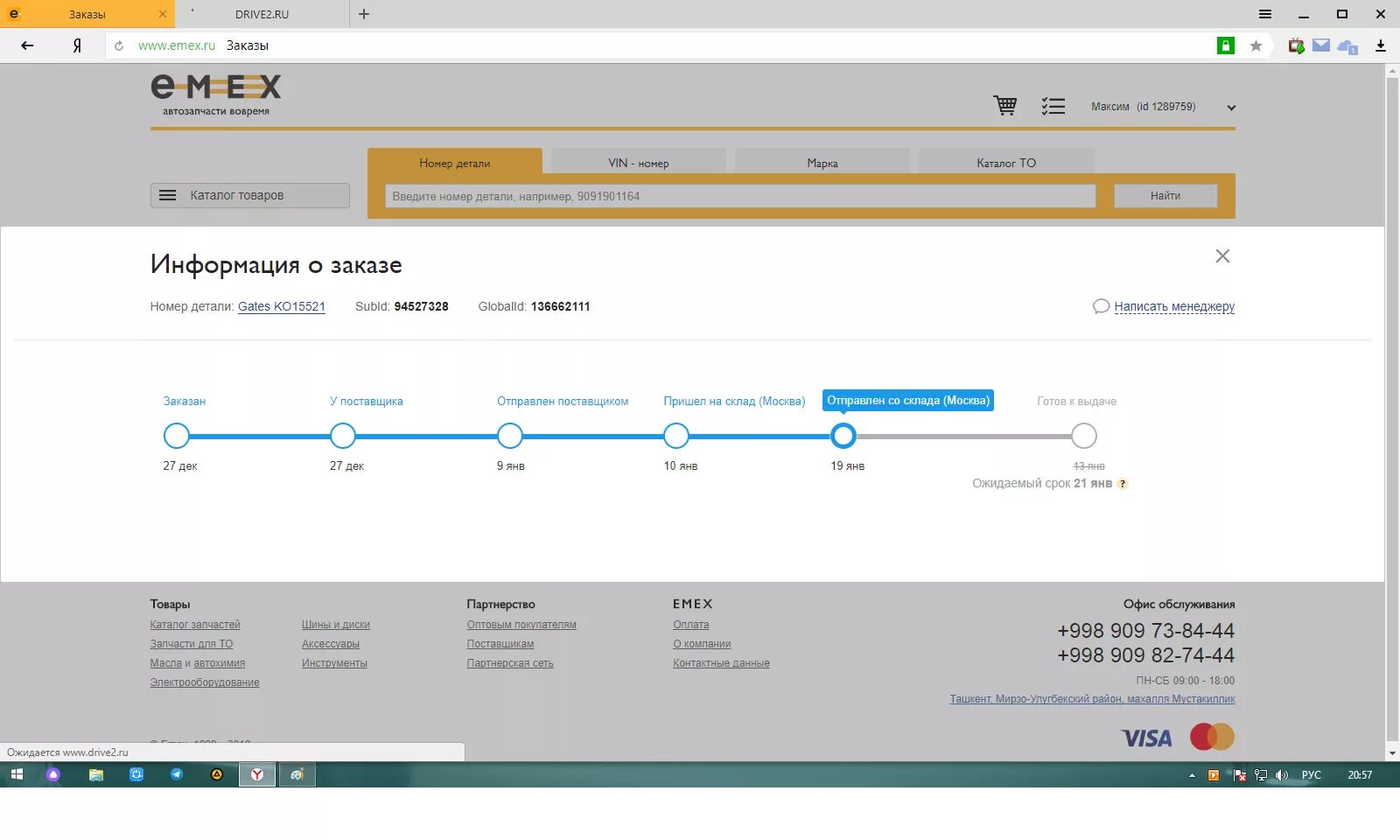Close the Заказы browser tab
Image resolution: width=1400 pixels, height=840 pixels.
click(163, 14)
